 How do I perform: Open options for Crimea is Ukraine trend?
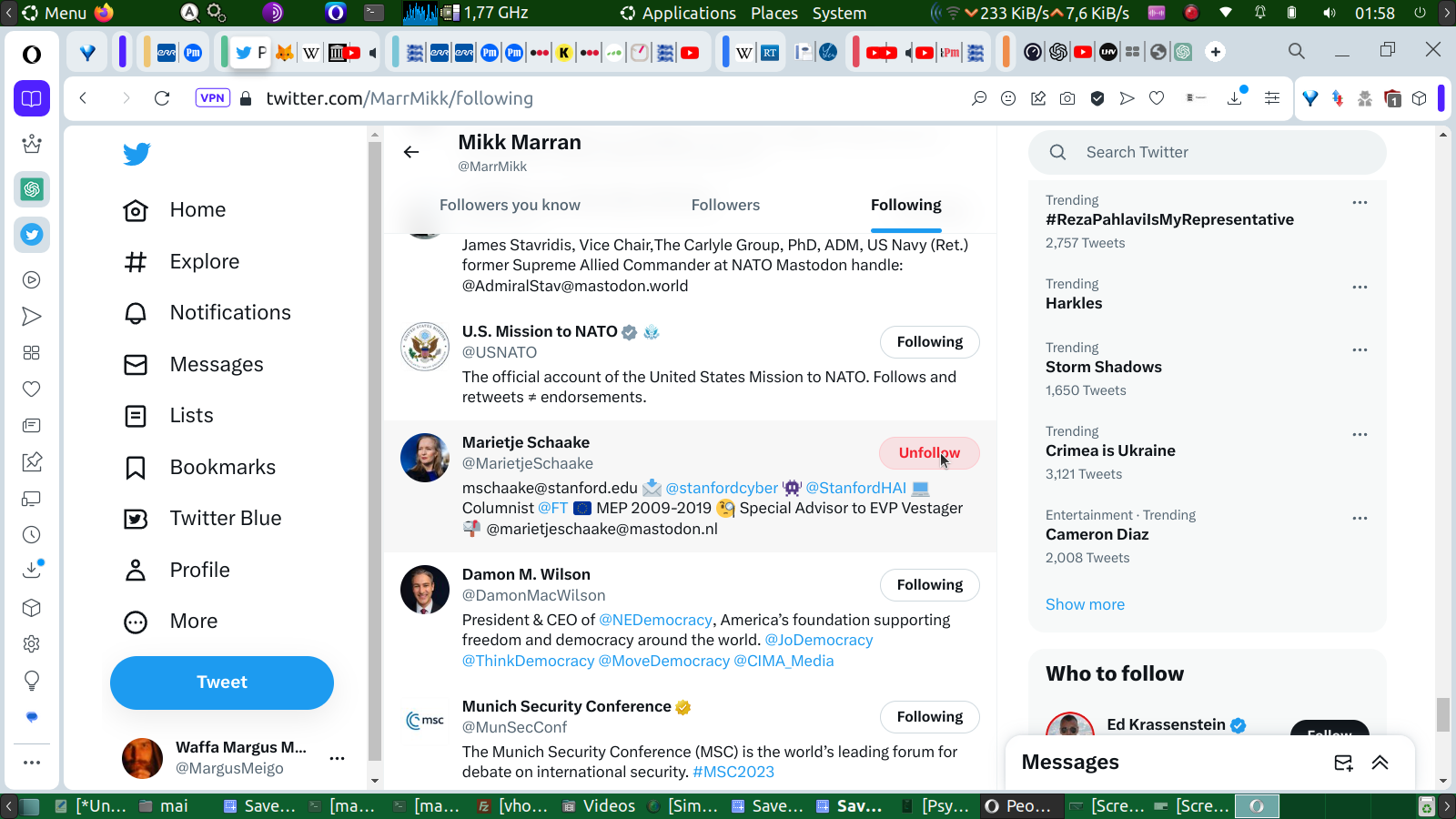[x=1360, y=434]
